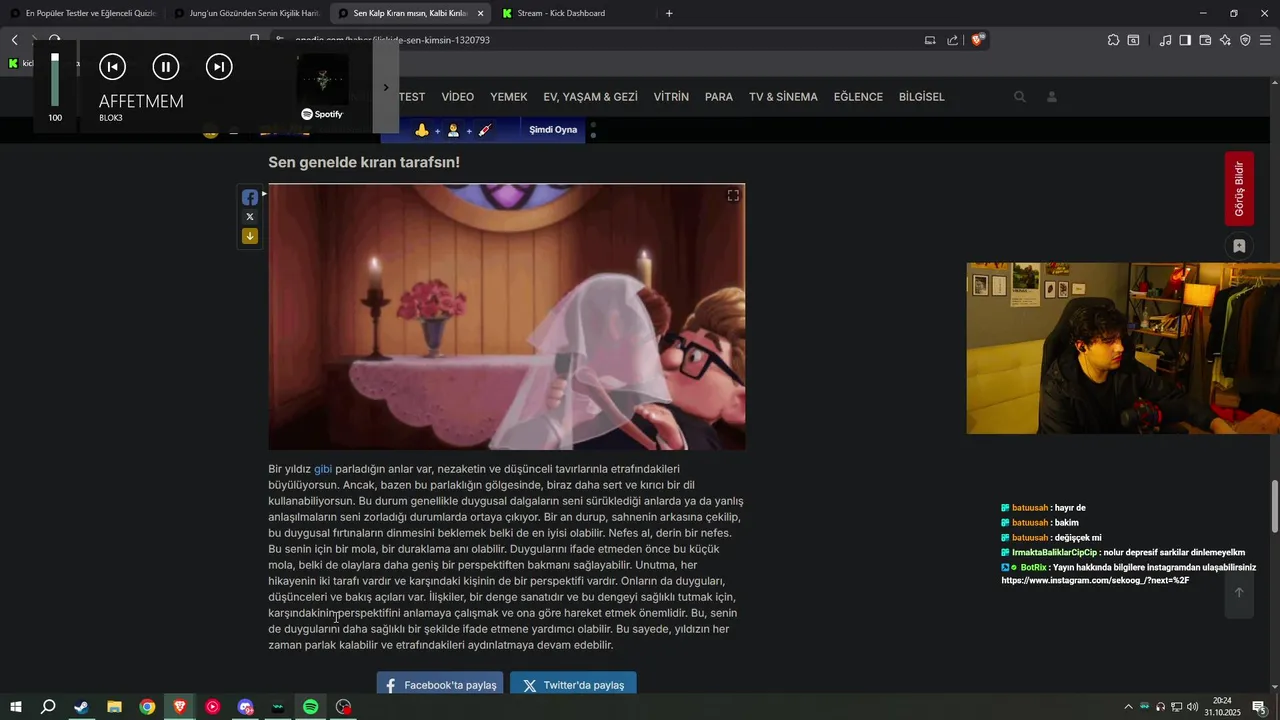Open the PARA menu item

point(719,97)
